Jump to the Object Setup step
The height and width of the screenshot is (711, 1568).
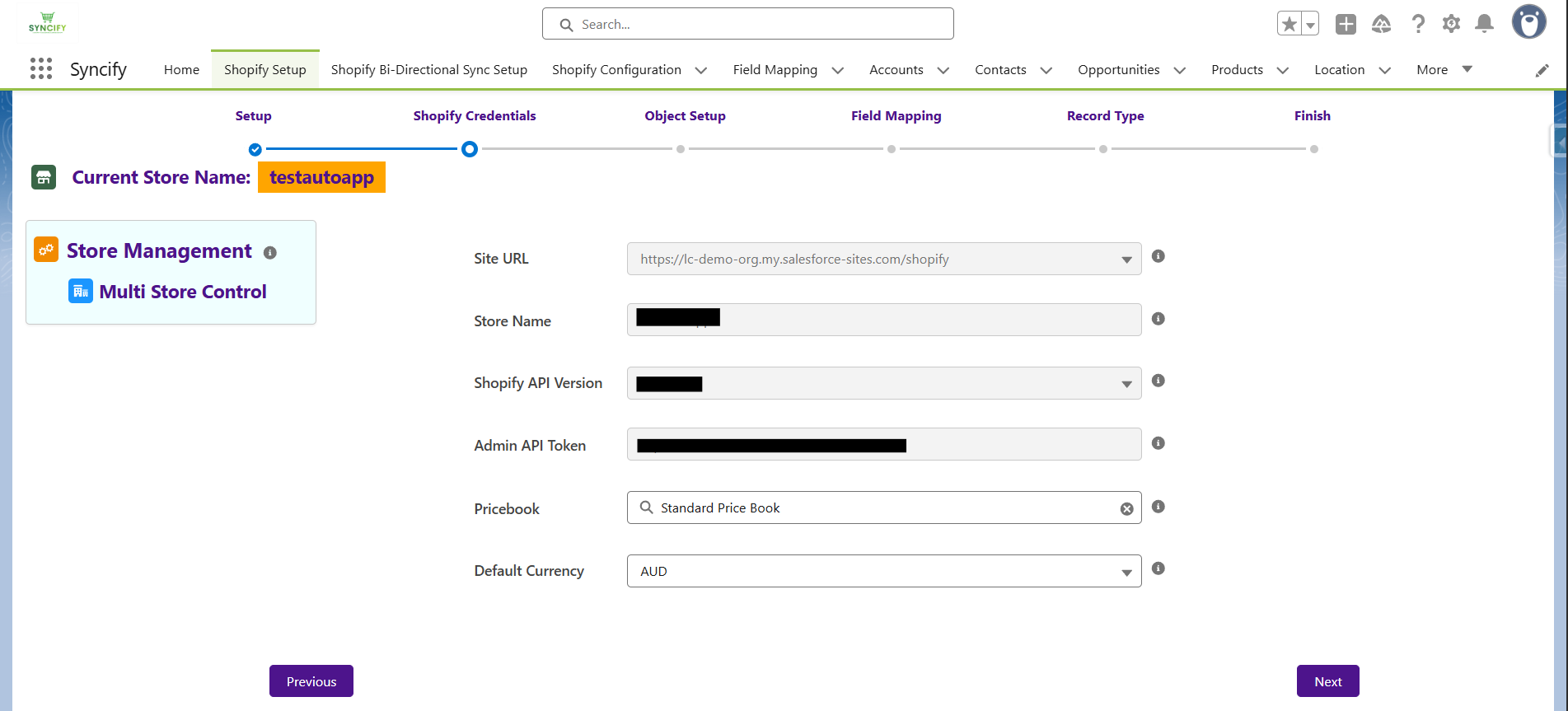coord(685,116)
